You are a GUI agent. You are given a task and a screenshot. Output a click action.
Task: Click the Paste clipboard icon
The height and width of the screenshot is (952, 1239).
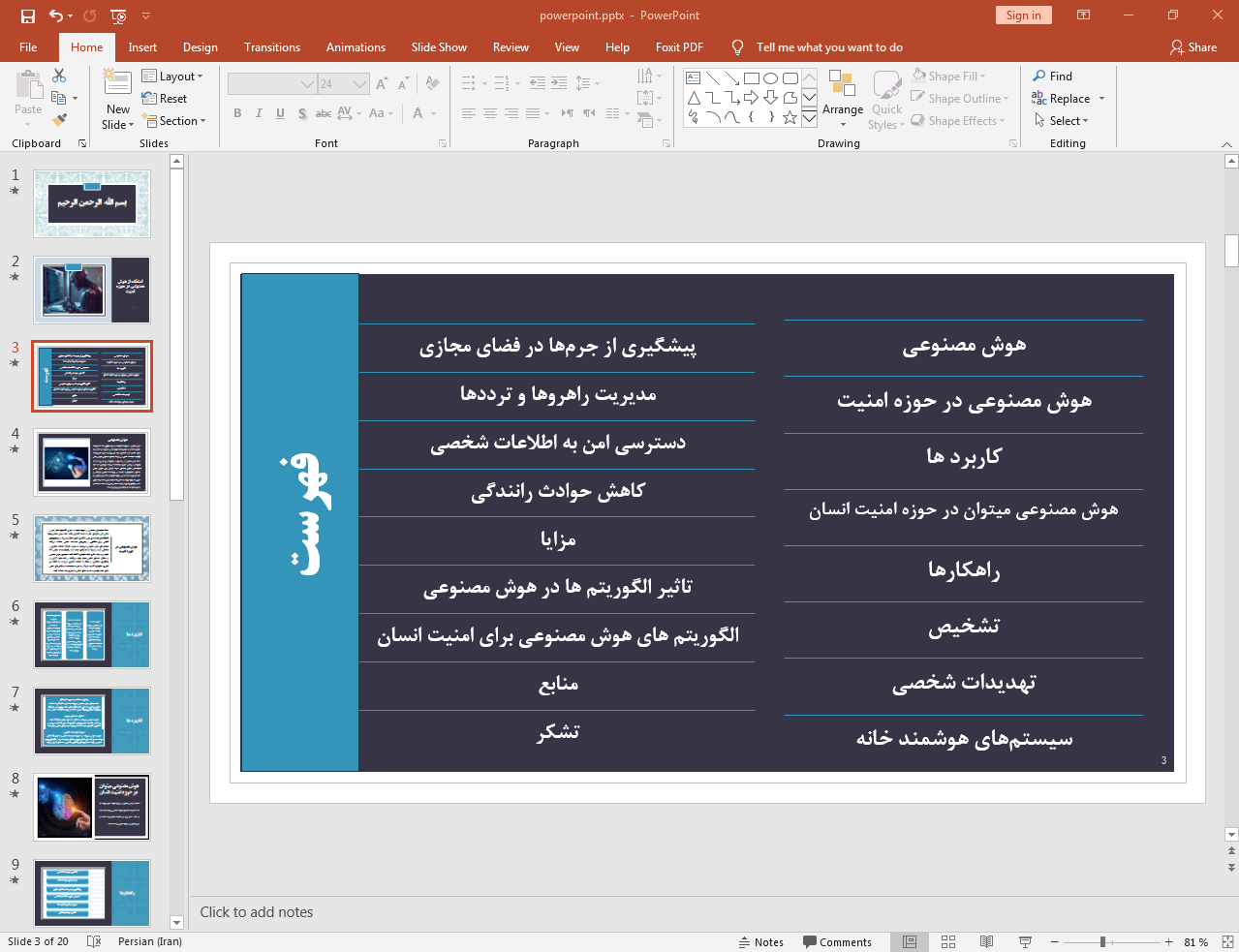(x=28, y=86)
